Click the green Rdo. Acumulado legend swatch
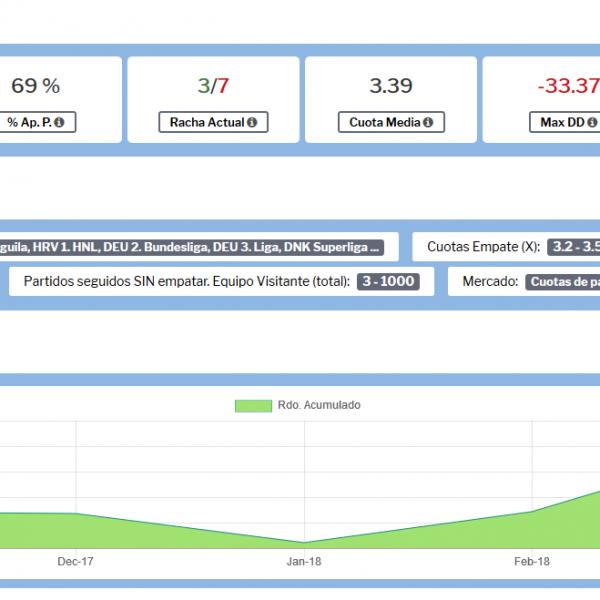 [x=253, y=405]
